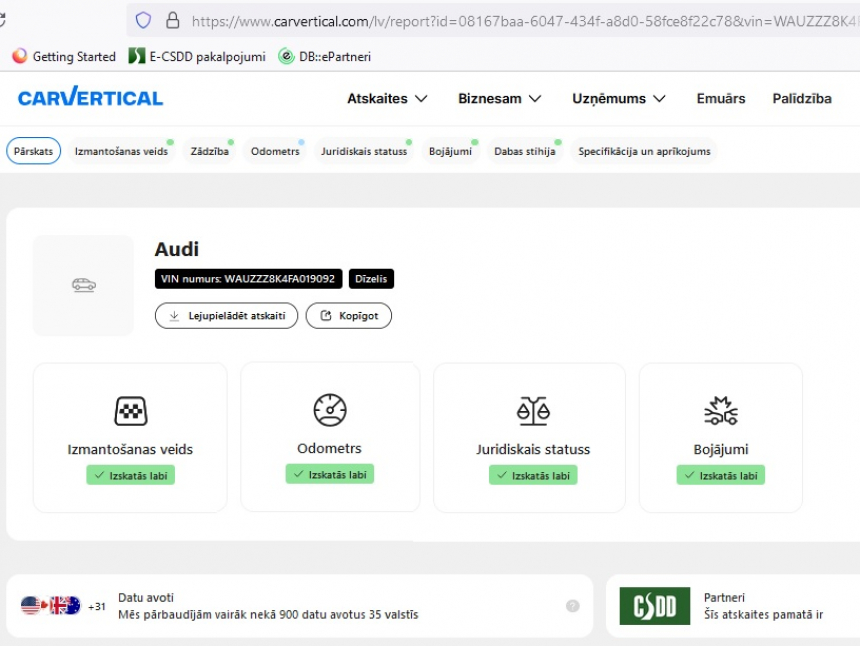Expand the Atskaites menu chevron
Viewport: 860px width, 646px height.
click(x=421, y=99)
